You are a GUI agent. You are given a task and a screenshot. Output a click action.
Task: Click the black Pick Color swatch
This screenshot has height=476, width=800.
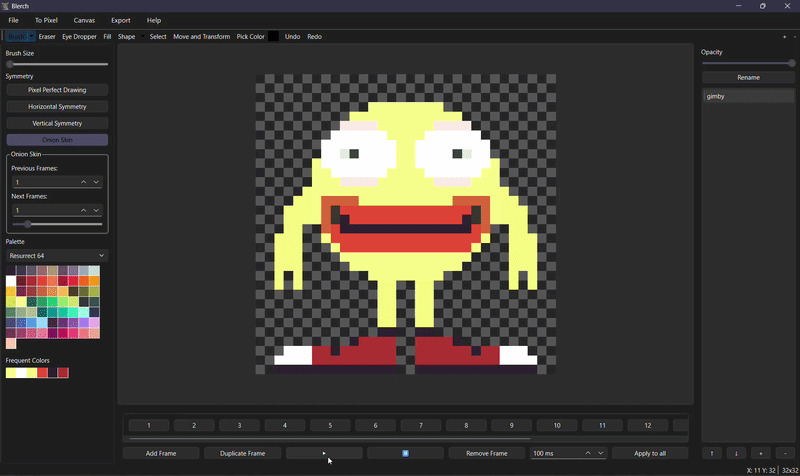(x=273, y=36)
